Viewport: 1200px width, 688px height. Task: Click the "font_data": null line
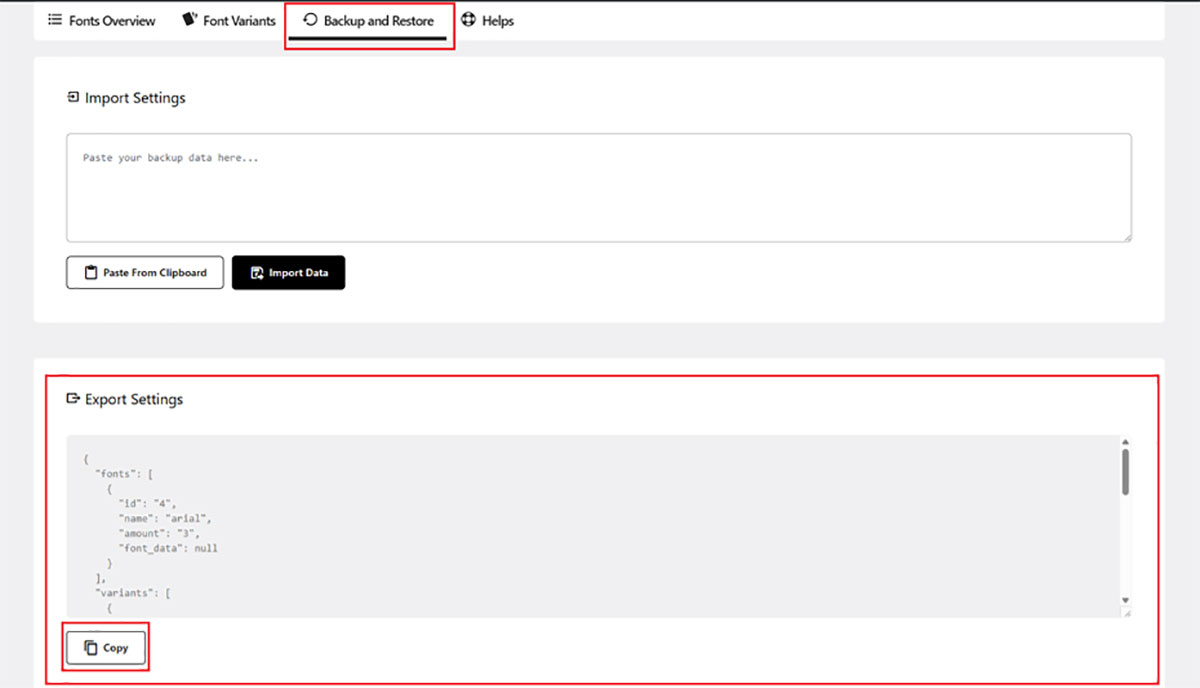click(x=168, y=548)
